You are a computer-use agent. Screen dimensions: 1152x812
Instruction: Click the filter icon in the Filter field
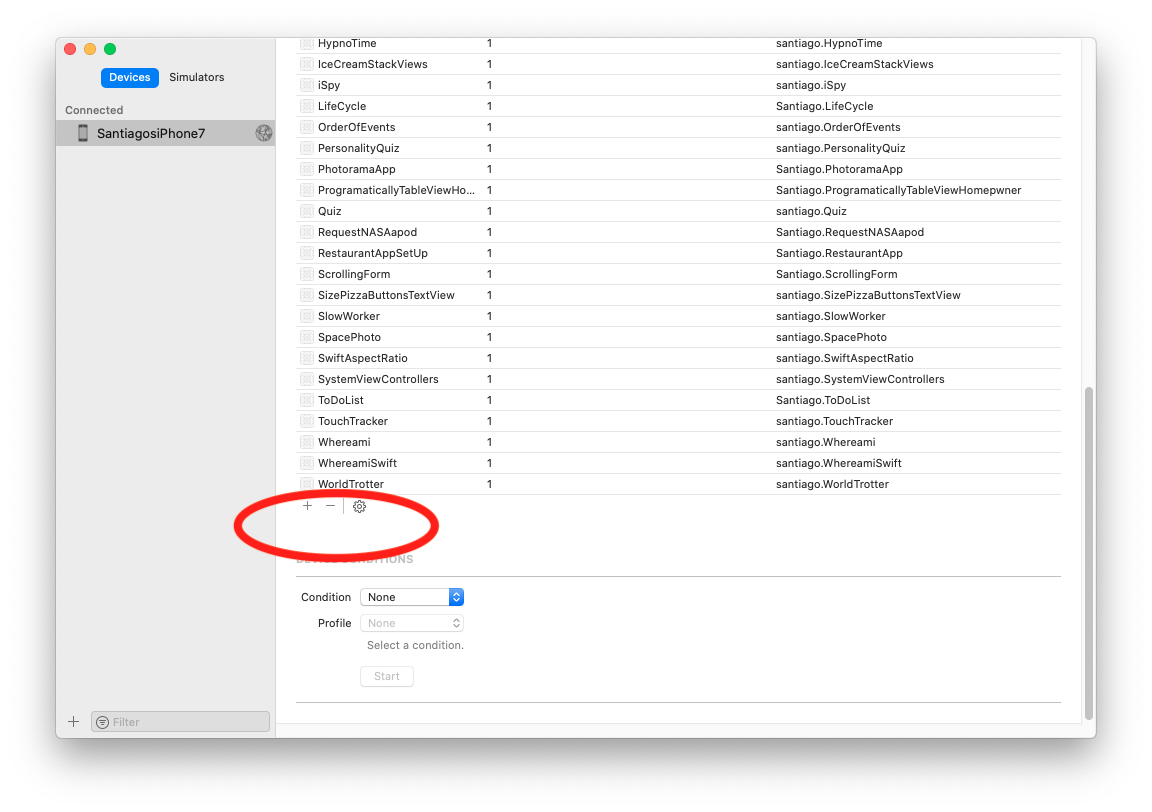[x=103, y=722]
